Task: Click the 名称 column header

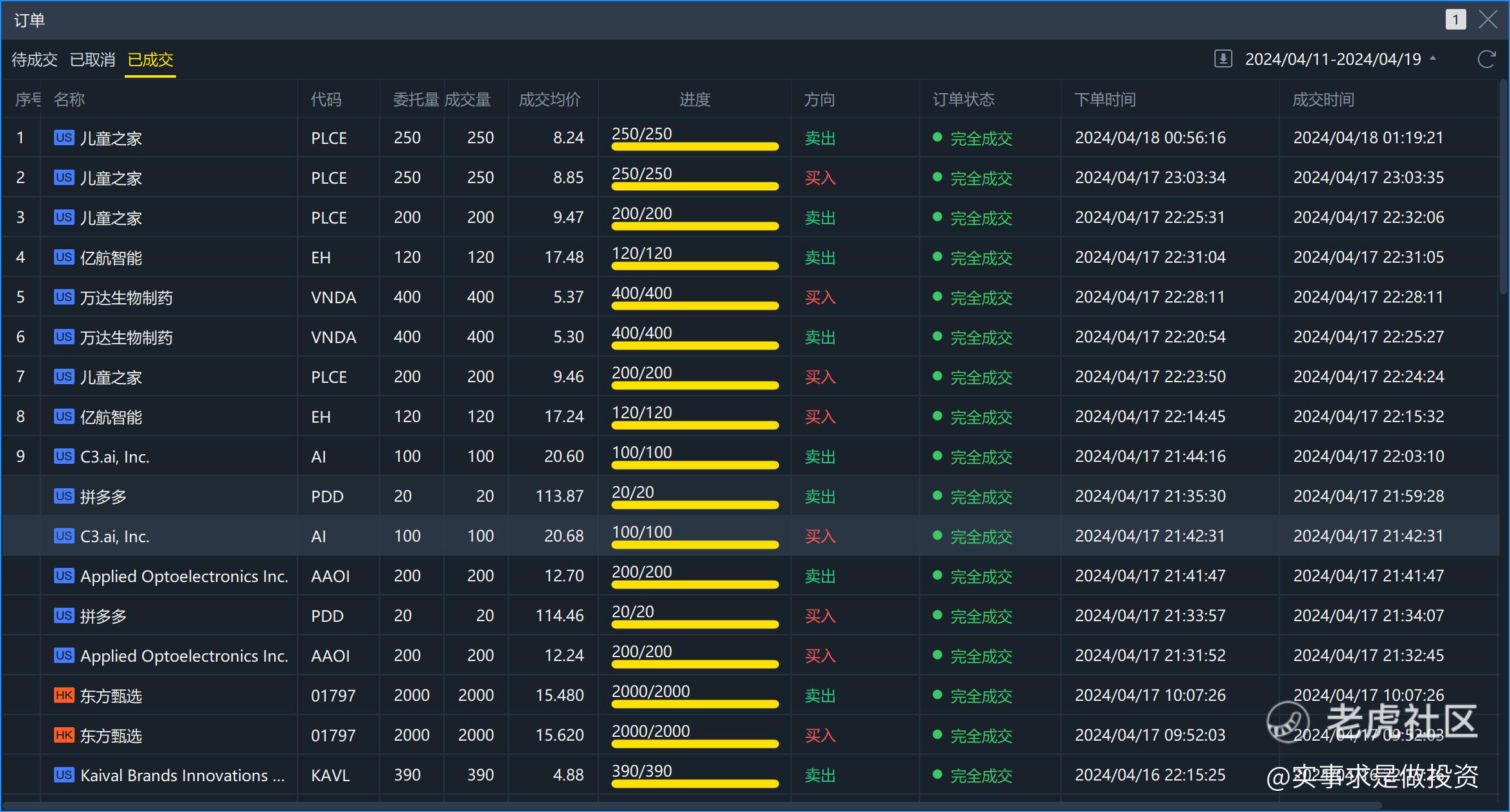Action: 69,100
